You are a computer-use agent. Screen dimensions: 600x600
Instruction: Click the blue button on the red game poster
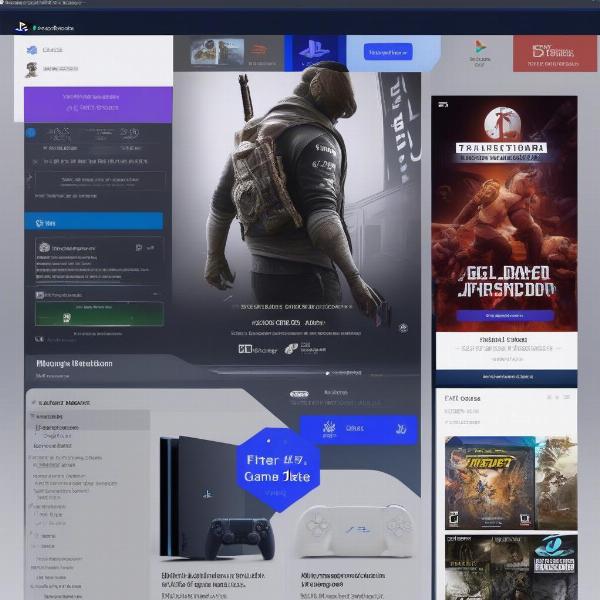coord(505,316)
